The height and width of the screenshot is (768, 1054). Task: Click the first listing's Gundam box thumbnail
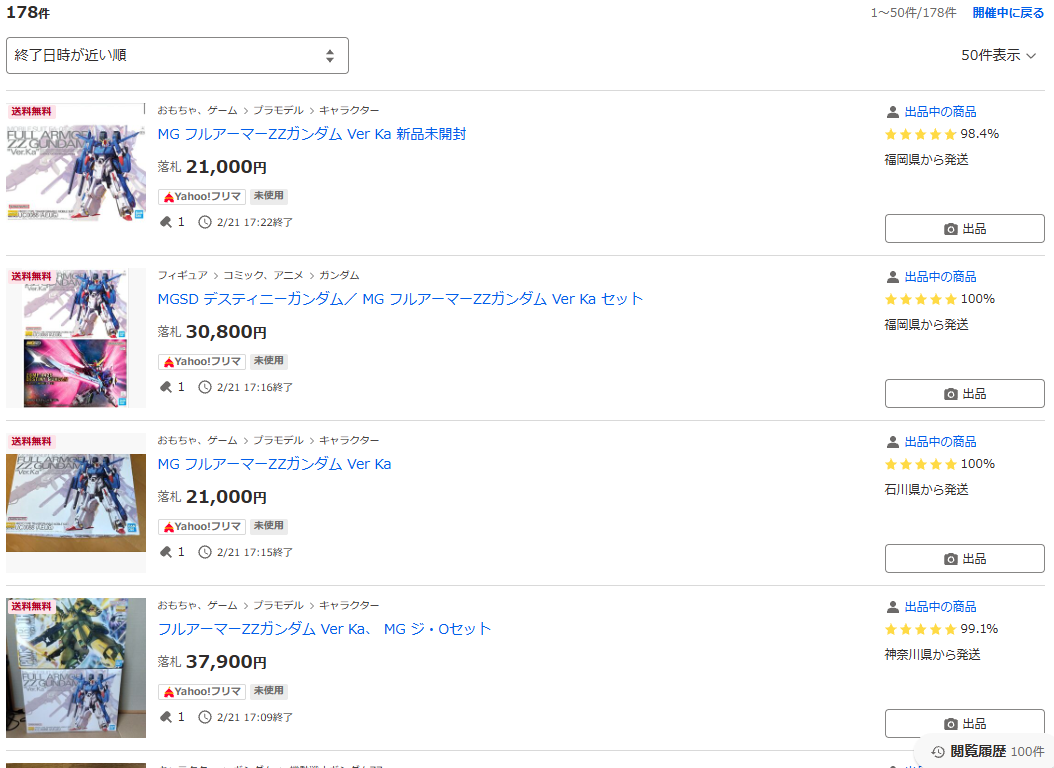coord(76,162)
